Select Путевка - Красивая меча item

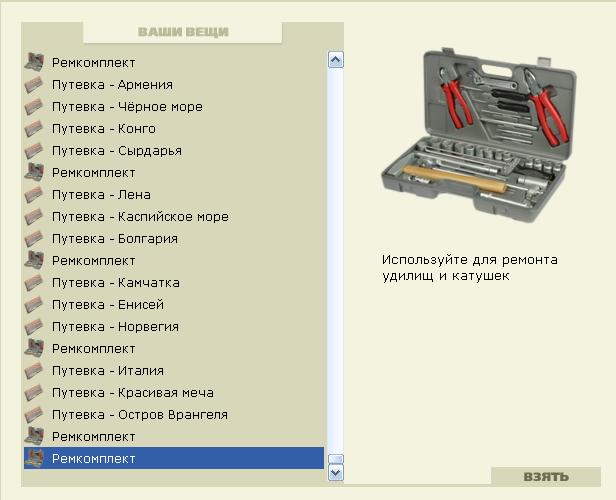coord(174,392)
